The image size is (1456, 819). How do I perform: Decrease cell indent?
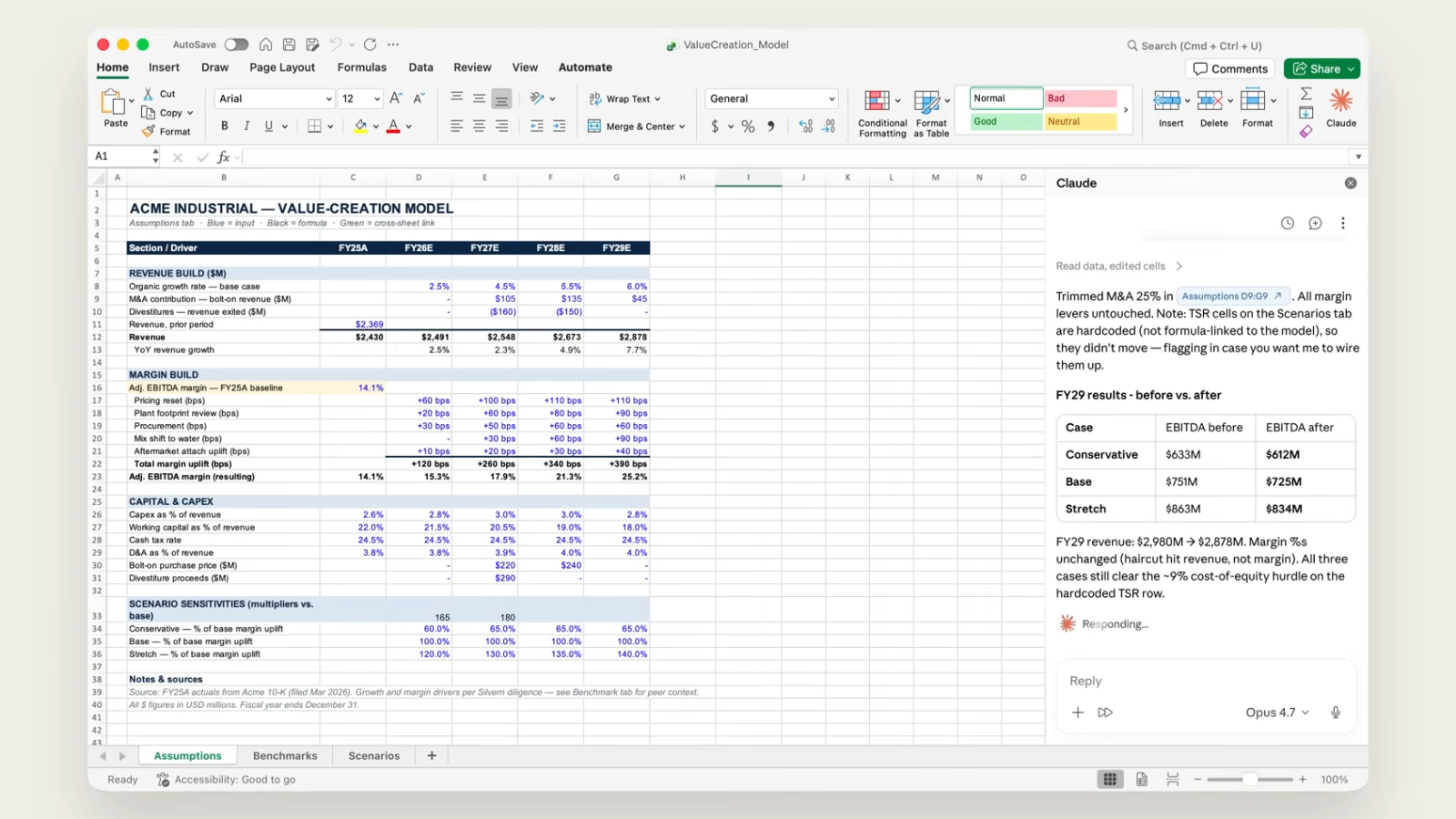point(537,126)
